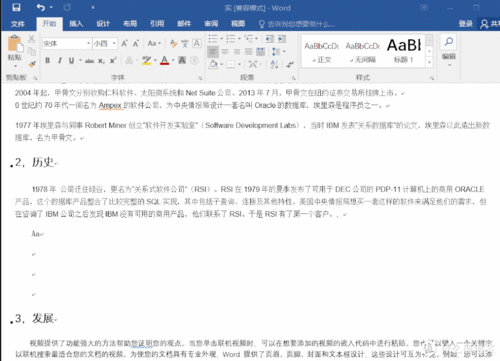Open the paste options dropdown arrow under 粘贴
The height and width of the screenshot is (361, 500).
tap(15, 65)
